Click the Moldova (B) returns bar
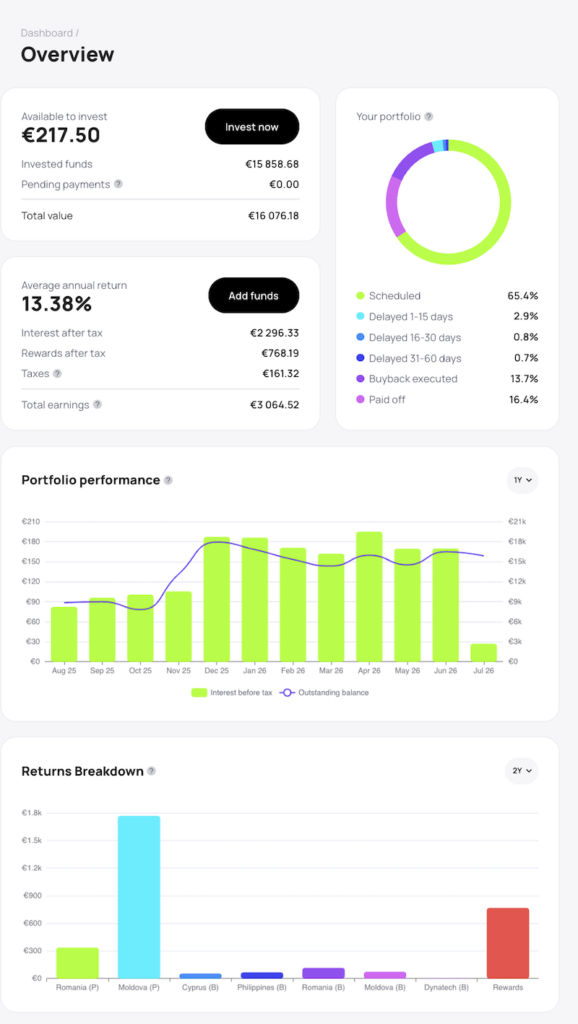 point(385,974)
